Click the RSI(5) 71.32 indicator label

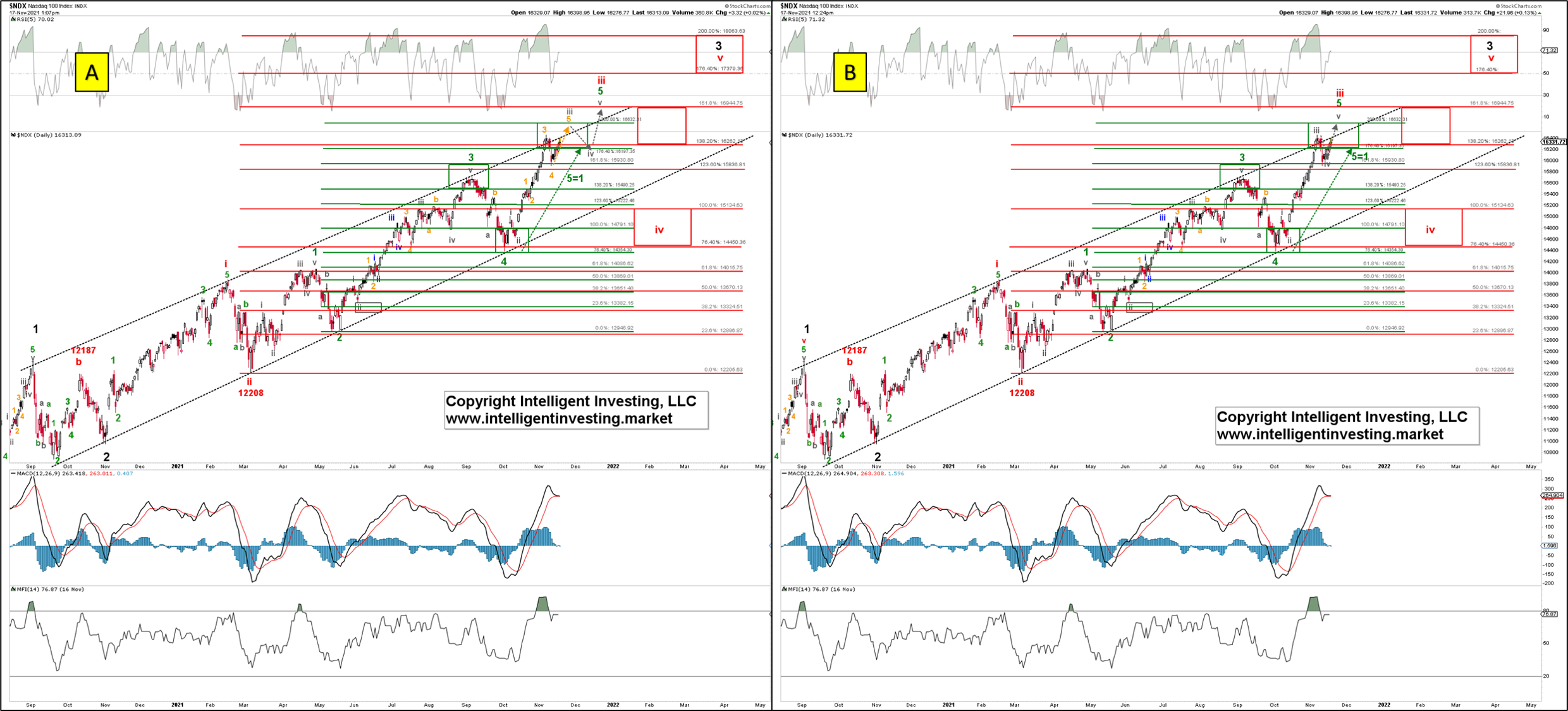804,20
